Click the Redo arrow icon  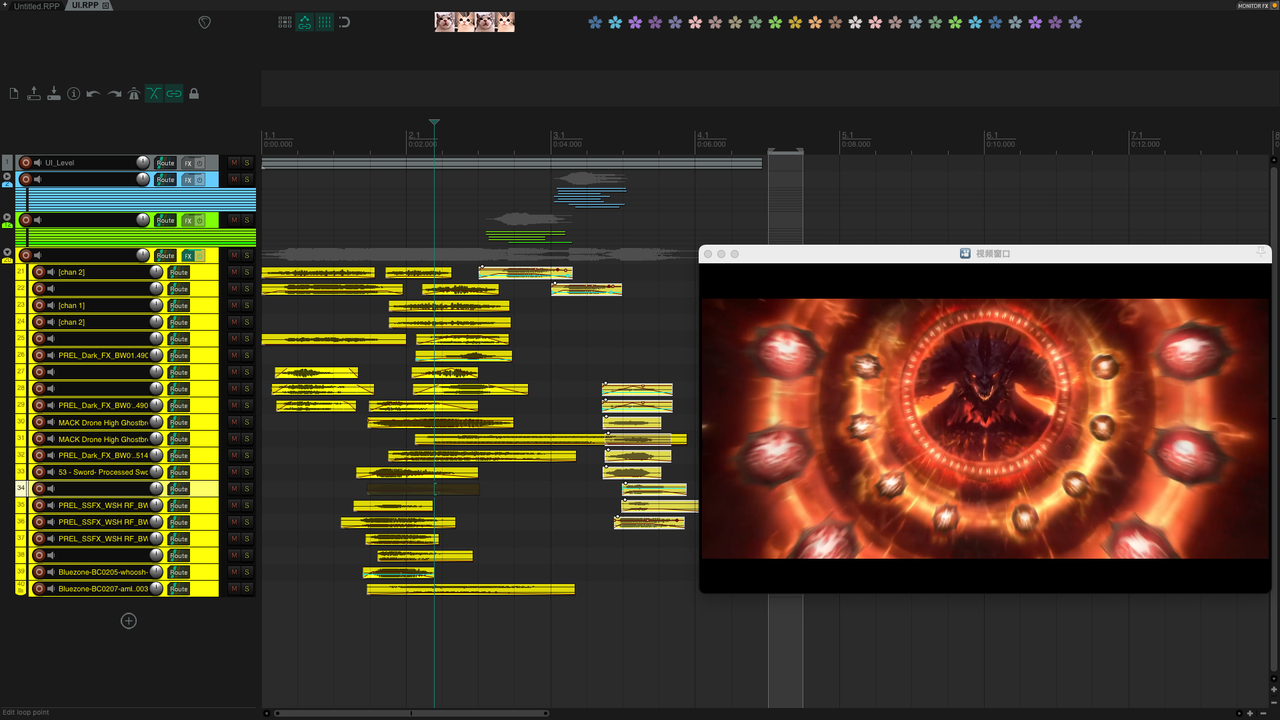tap(114, 94)
